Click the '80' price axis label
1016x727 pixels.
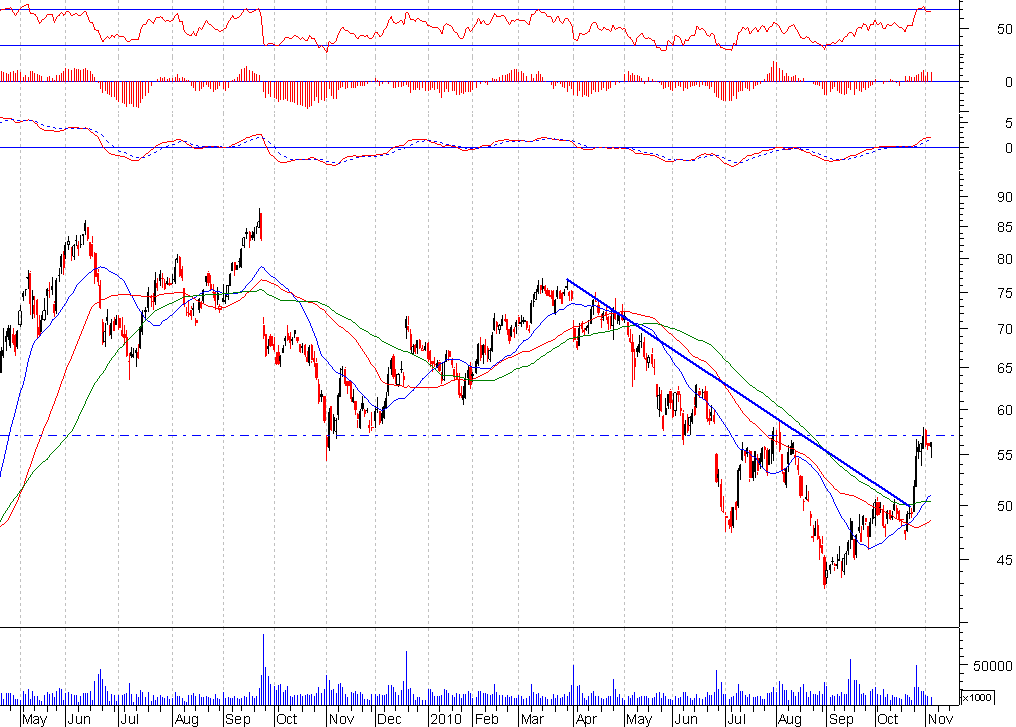(x=1004, y=259)
